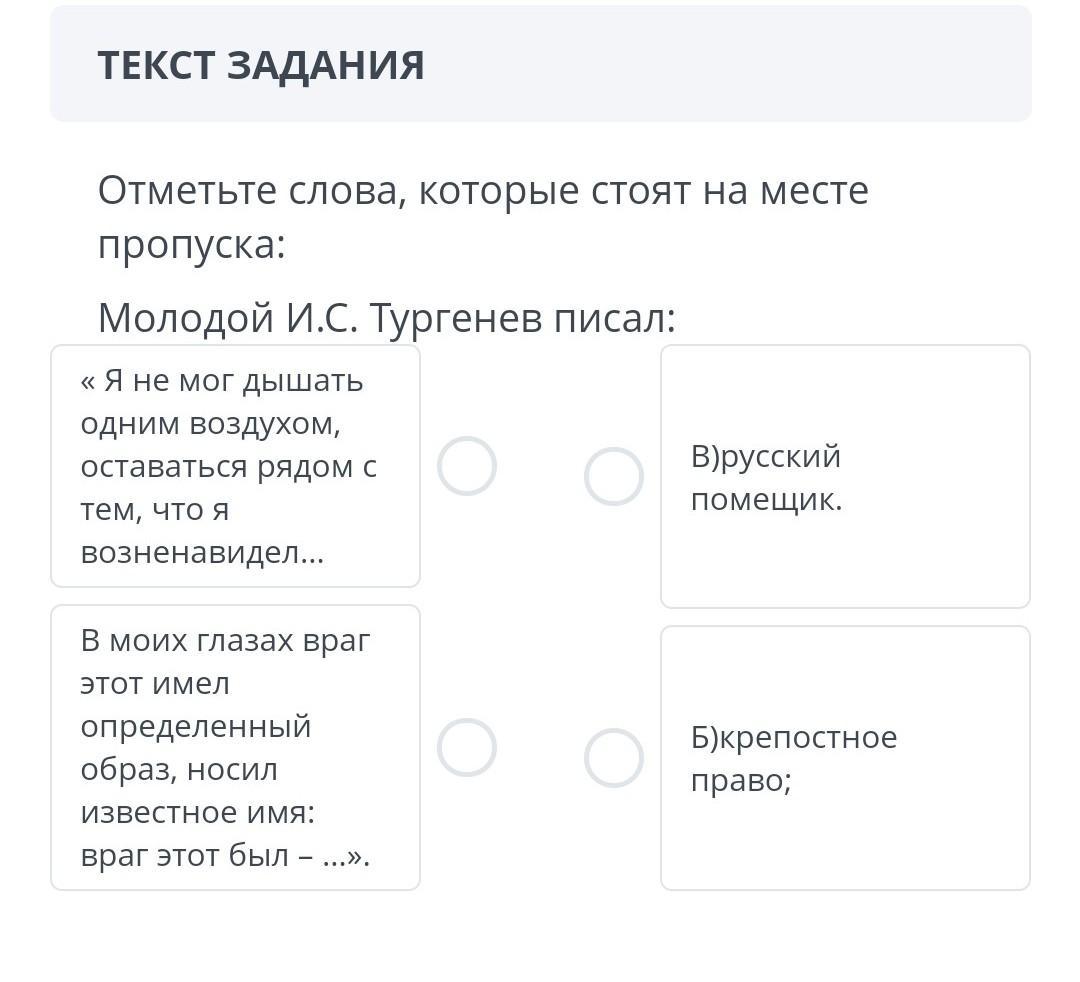Viewport: 1080px width, 982px height.
Task: Click the word "помещик." in answer В
Action: (766, 499)
